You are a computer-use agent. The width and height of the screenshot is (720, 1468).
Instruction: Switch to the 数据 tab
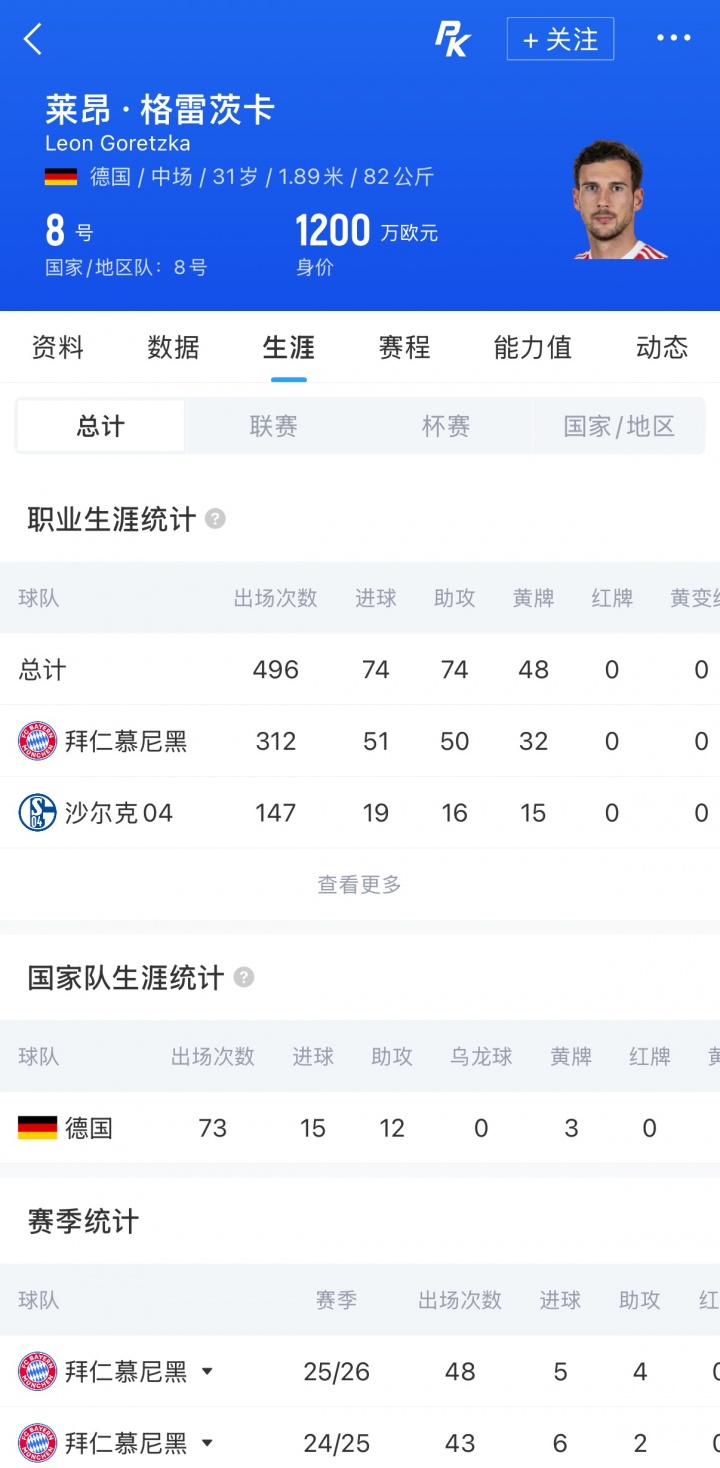click(173, 348)
